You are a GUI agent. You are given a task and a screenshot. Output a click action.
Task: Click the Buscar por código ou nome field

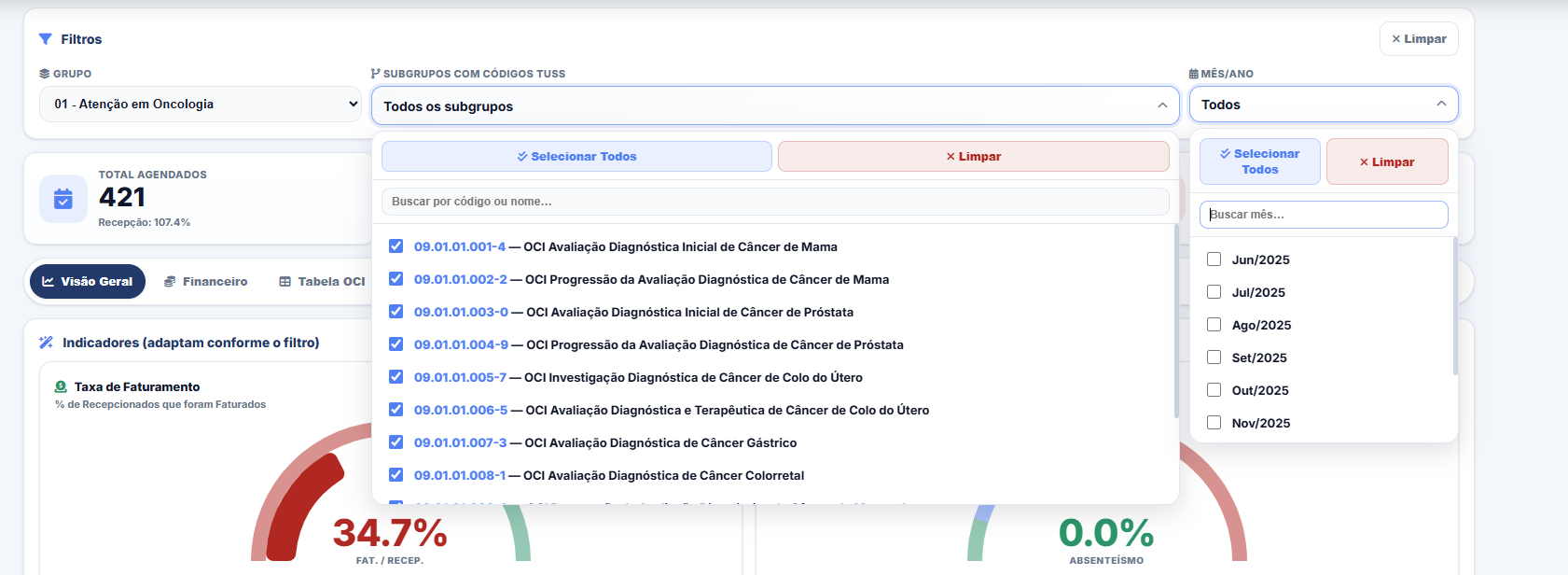[775, 202]
